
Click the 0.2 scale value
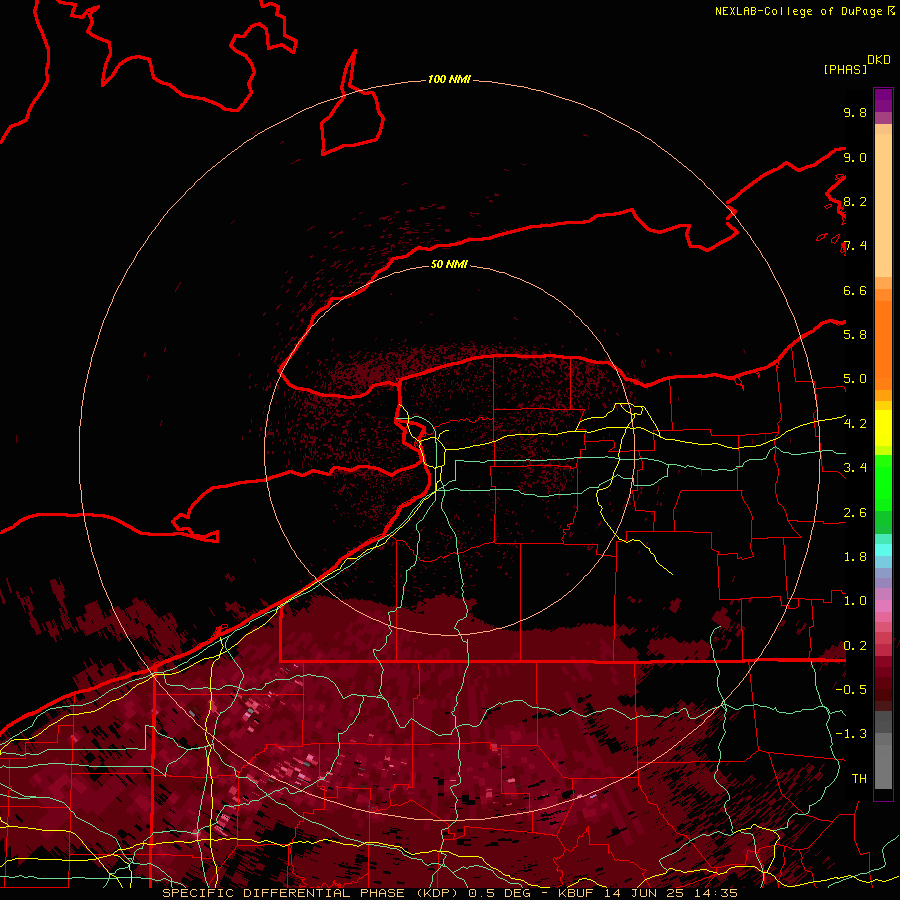click(x=855, y=646)
